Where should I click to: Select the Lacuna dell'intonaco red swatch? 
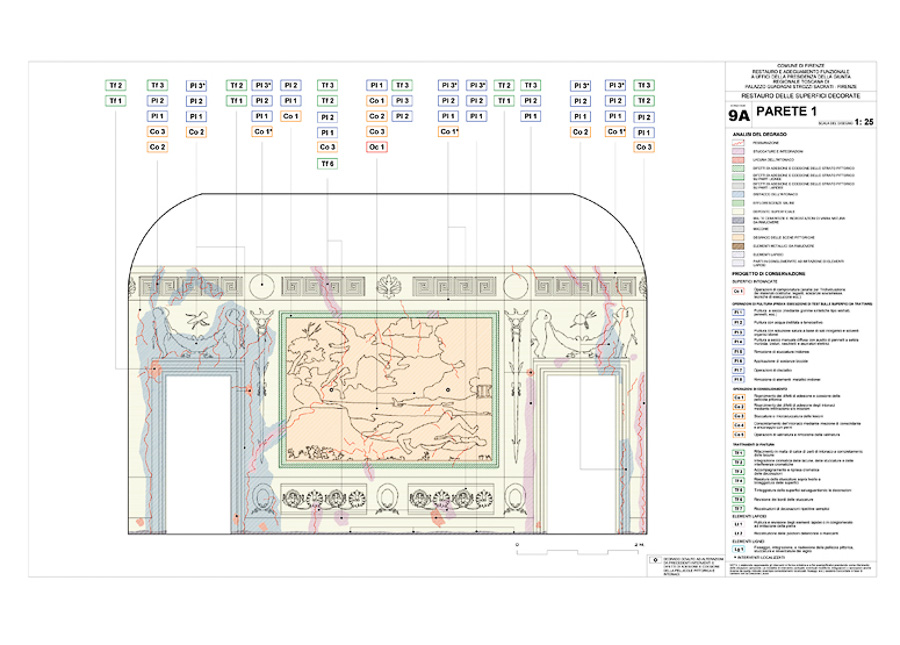738,160
